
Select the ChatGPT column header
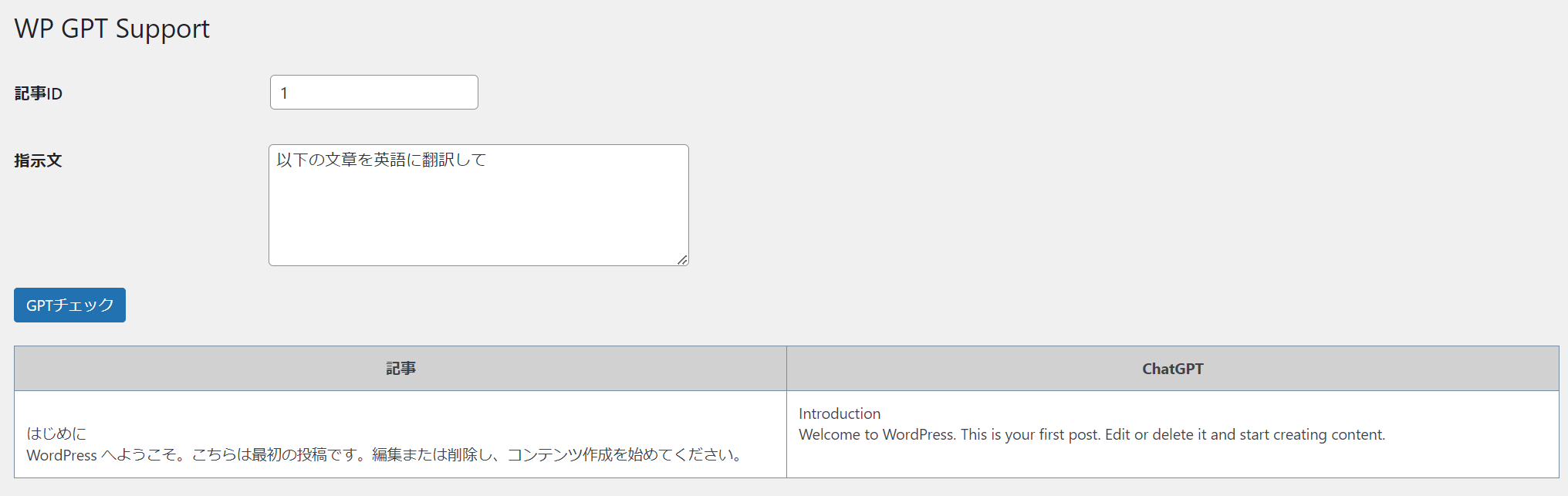click(x=1172, y=369)
